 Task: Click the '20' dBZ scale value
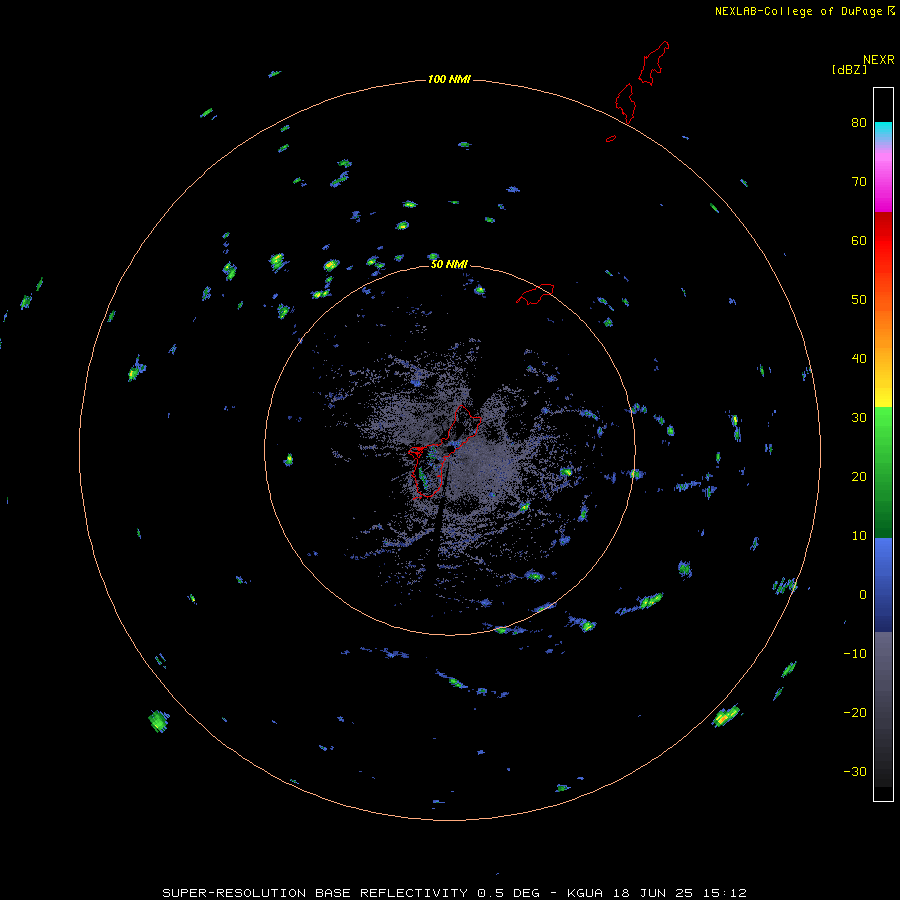859,476
